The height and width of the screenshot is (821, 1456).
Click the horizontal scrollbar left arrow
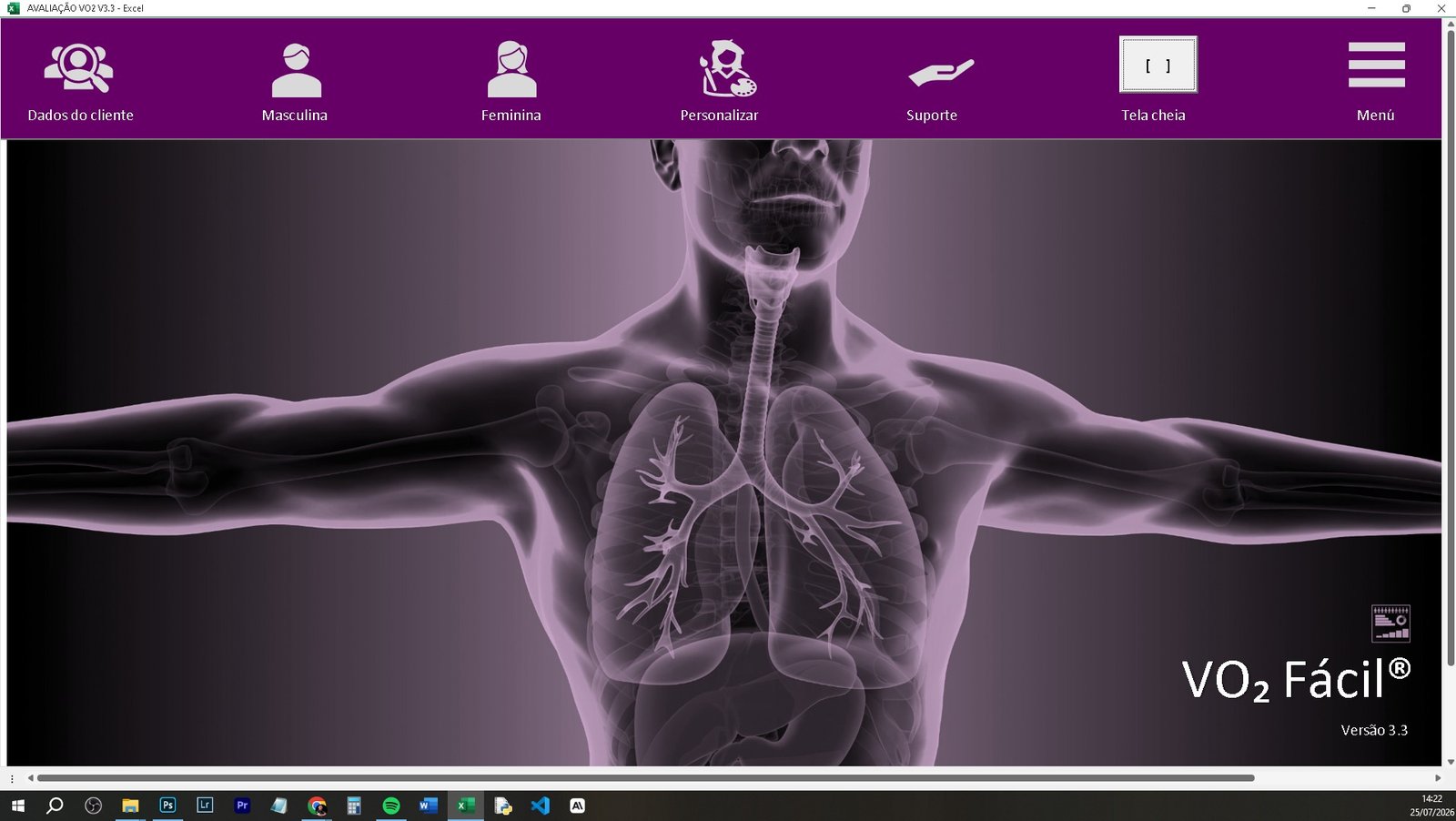pos(30,778)
